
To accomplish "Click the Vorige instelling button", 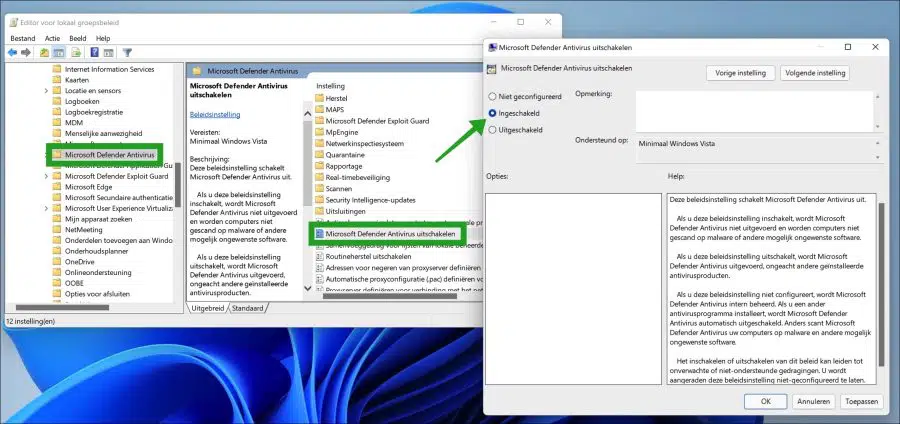I will point(740,73).
